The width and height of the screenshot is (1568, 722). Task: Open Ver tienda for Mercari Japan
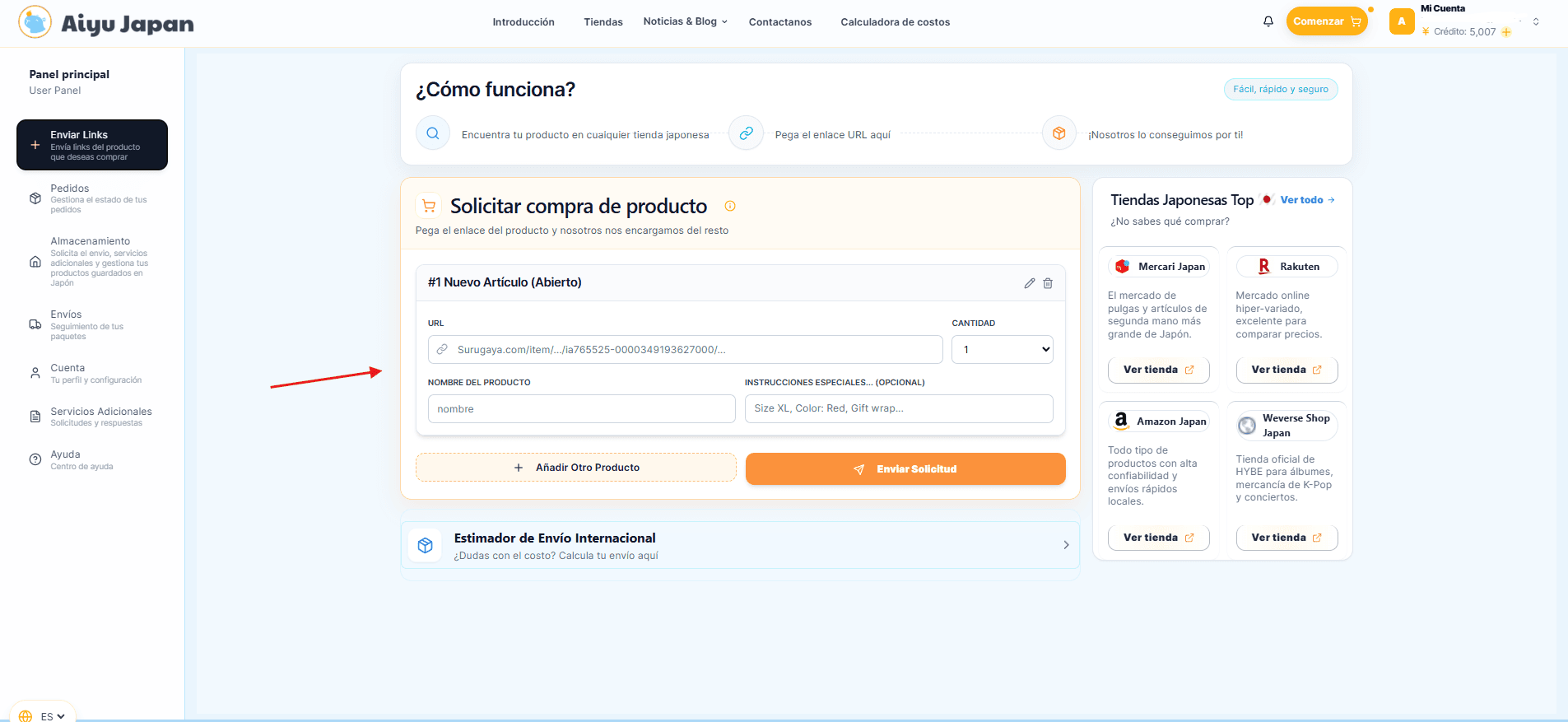tap(1158, 370)
